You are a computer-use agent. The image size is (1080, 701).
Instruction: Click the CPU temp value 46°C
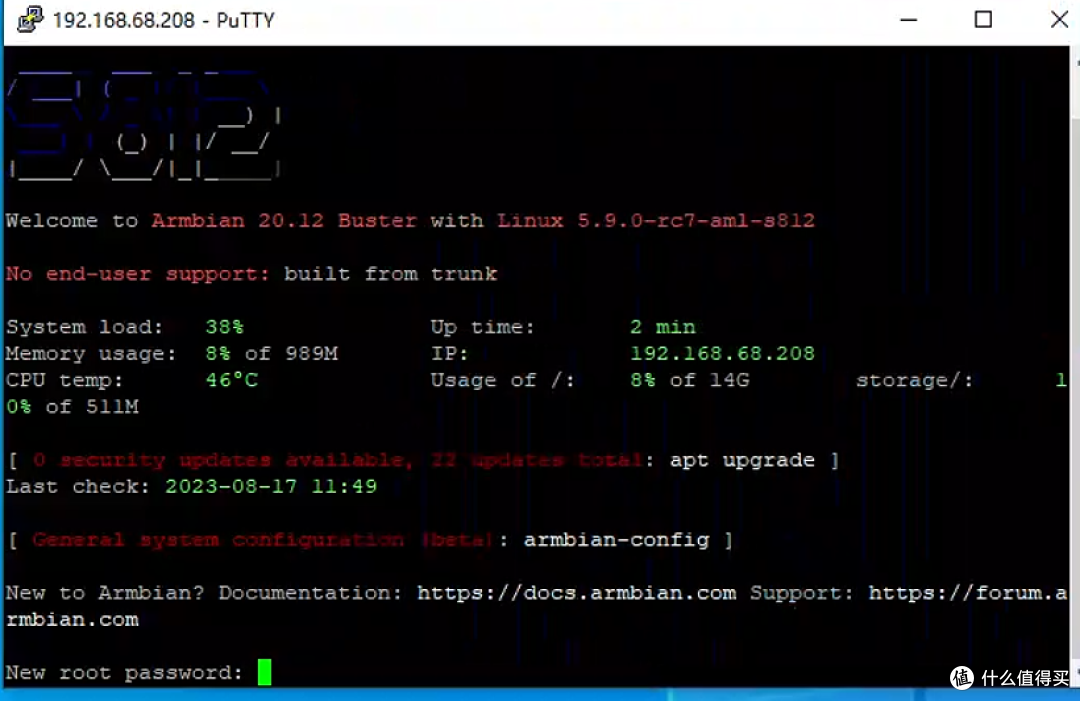(x=231, y=380)
